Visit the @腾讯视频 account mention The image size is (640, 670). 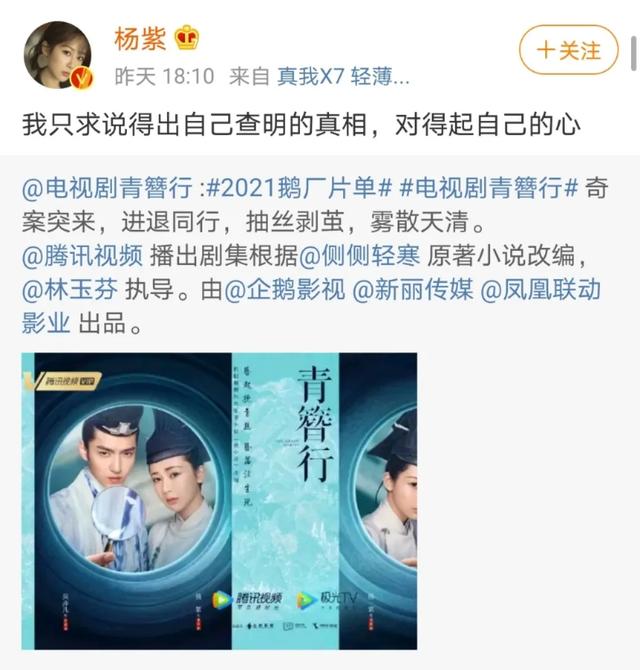[82, 256]
